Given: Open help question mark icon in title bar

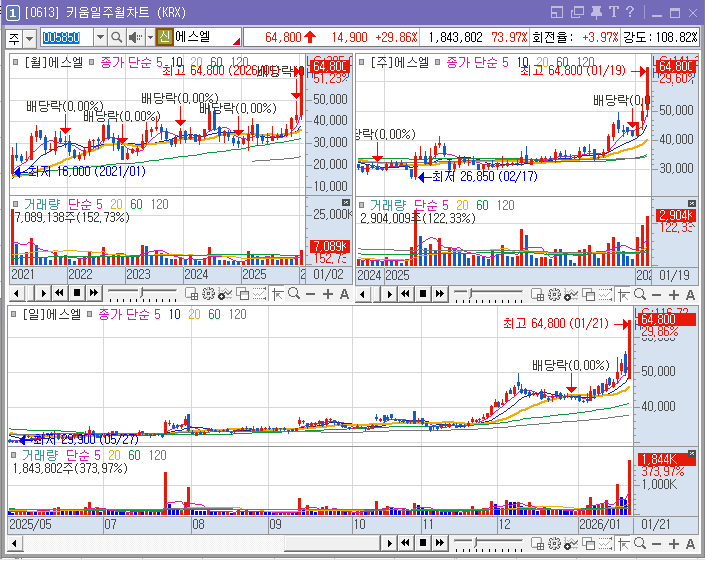Looking at the screenshot, I should [630, 12].
